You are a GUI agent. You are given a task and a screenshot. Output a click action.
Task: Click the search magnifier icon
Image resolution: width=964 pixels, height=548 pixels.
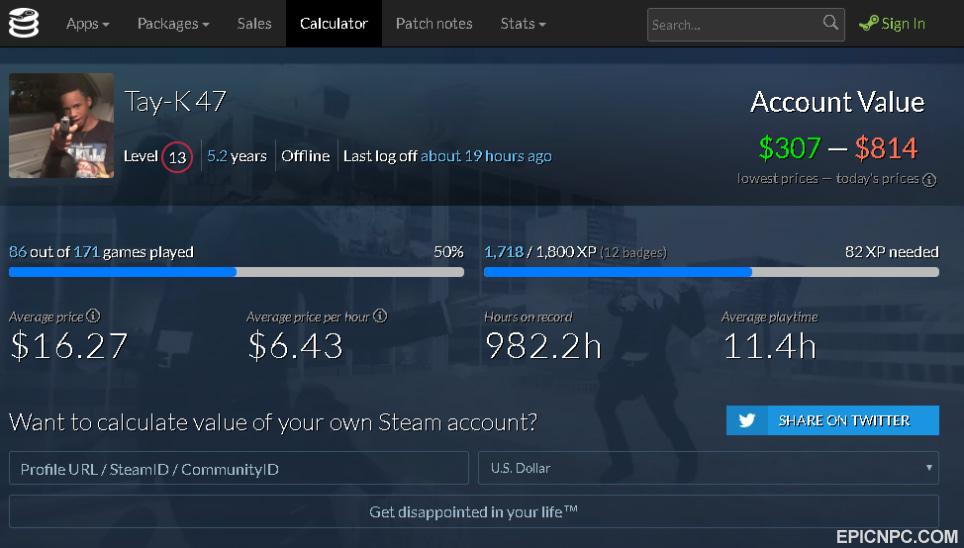click(x=830, y=23)
